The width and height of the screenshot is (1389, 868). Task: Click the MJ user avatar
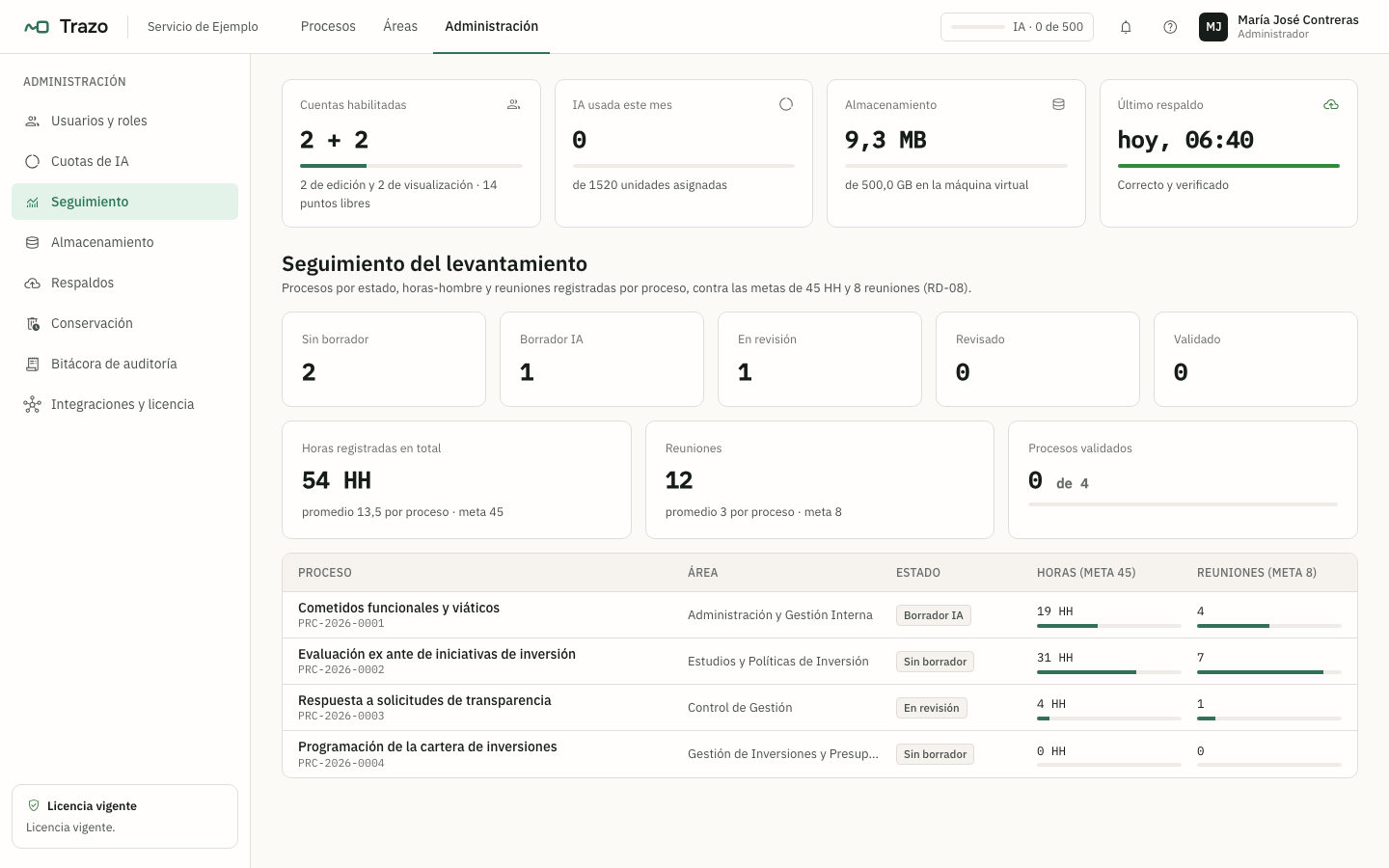coord(1213,27)
